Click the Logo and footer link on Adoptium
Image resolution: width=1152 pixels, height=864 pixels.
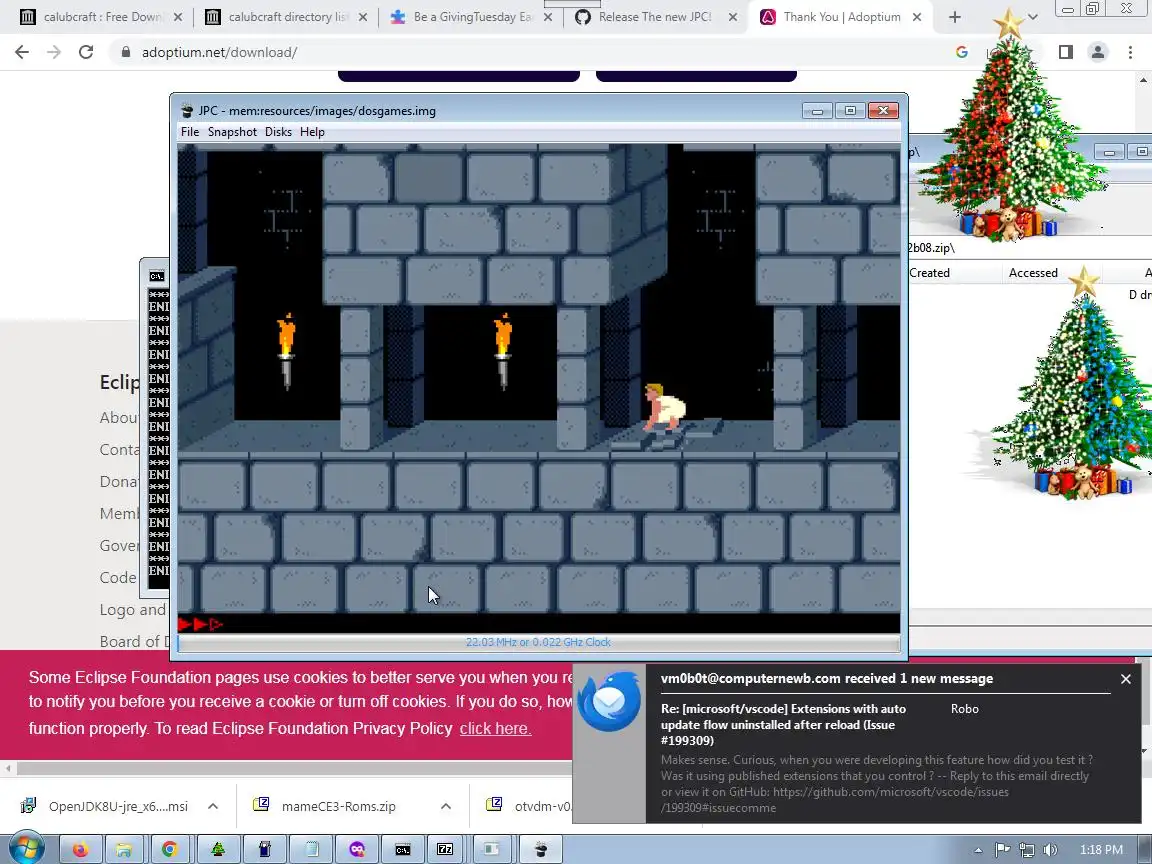click(x=134, y=610)
